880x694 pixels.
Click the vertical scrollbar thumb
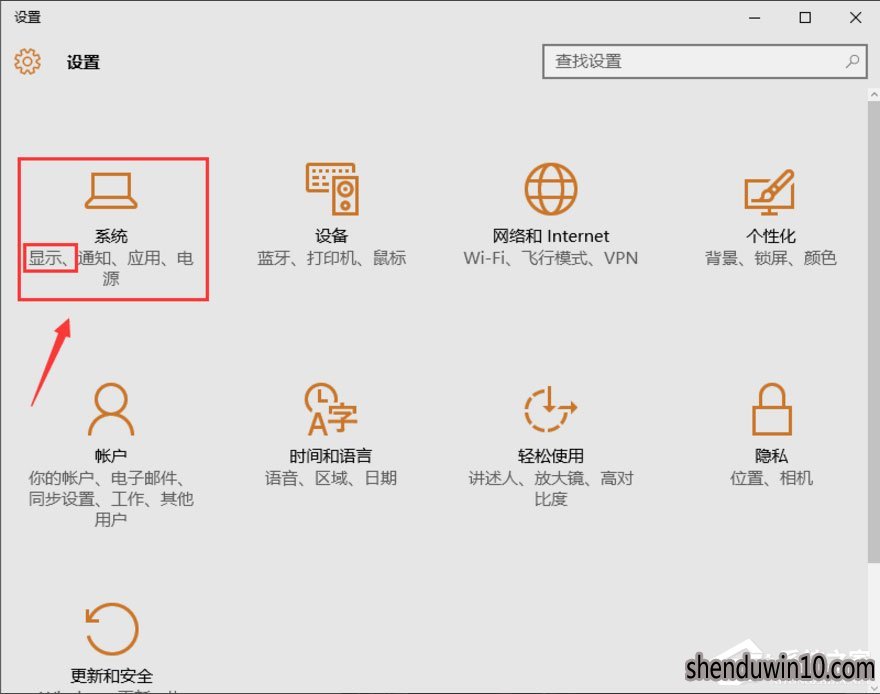(874, 332)
